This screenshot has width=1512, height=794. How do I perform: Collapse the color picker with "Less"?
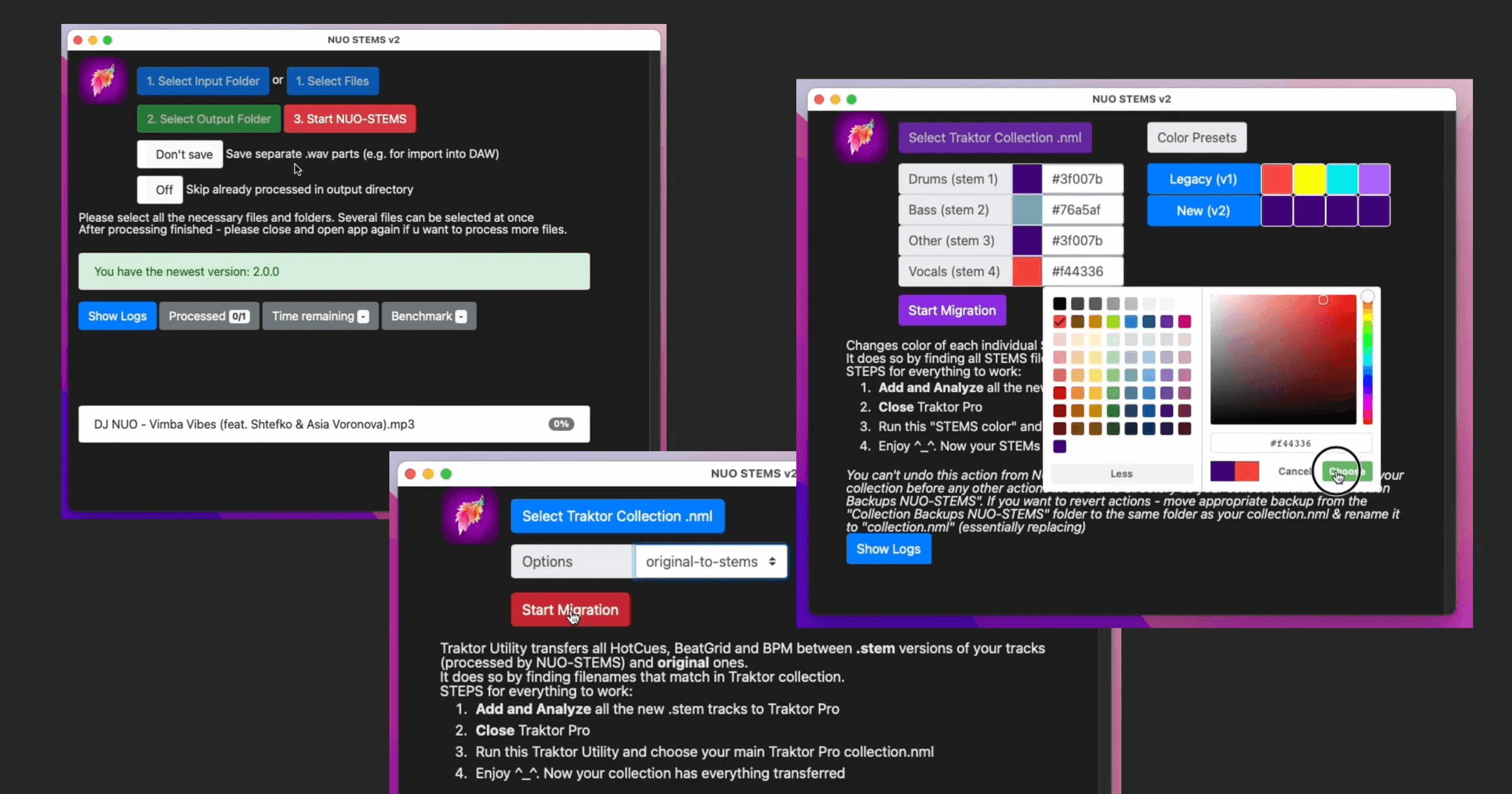(x=1121, y=473)
